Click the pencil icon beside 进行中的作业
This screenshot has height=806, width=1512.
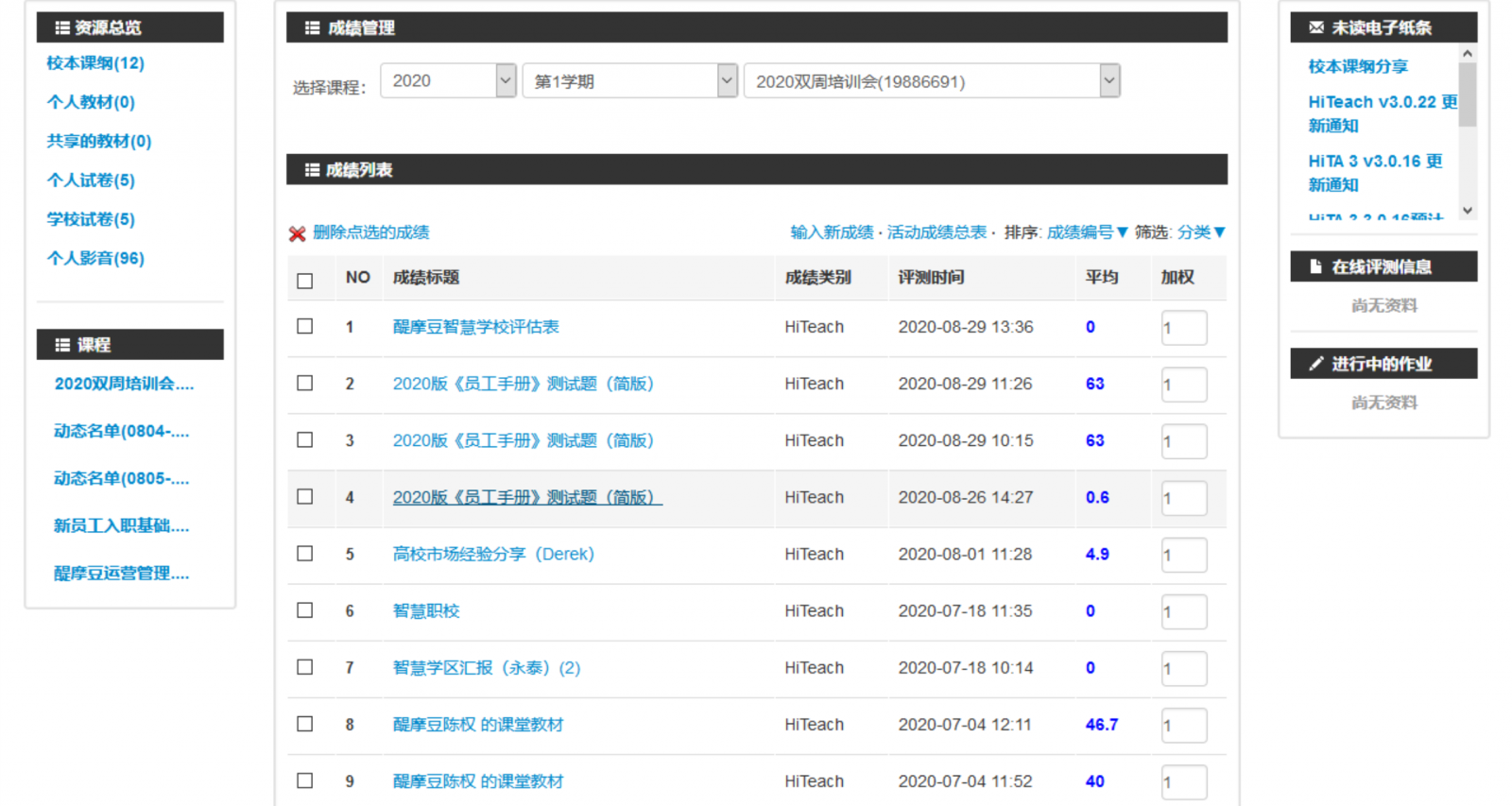coord(1315,364)
